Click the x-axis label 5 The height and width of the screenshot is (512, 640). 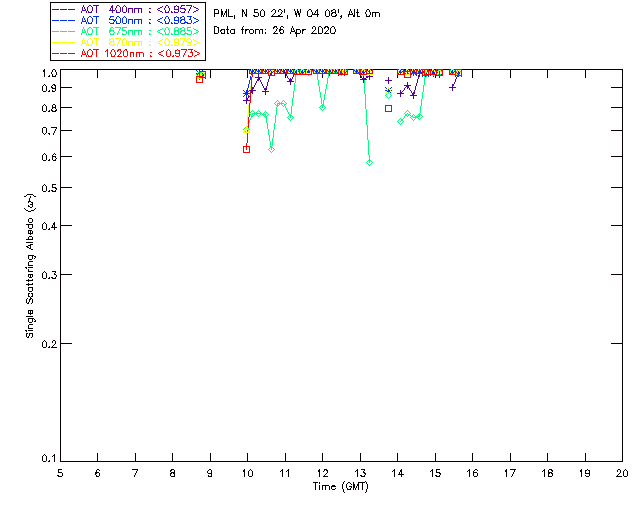click(x=60, y=473)
